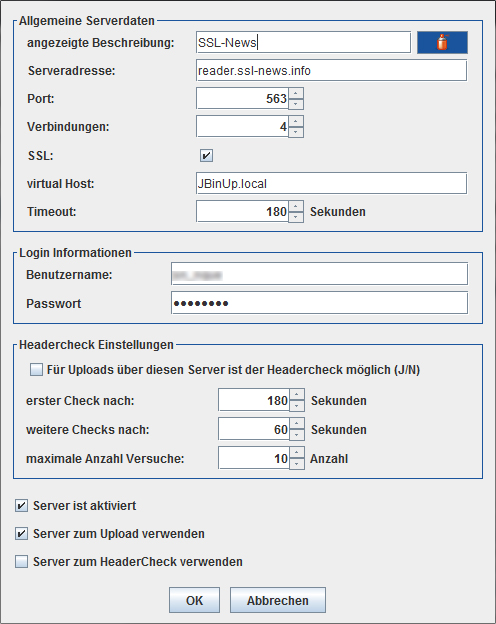Focus the angezeigte Beschreibung text field
This screenshot has width=496, height=624.
point(303,42)
